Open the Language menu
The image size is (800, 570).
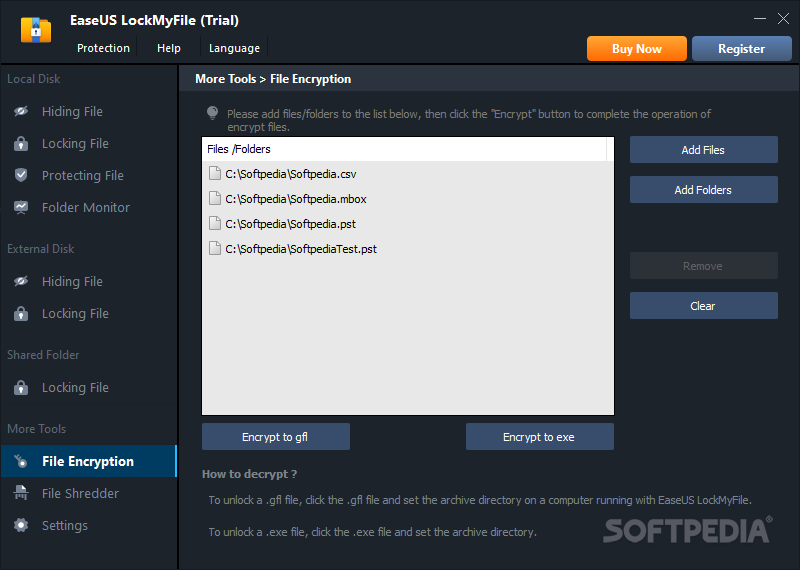pos(234,48)
